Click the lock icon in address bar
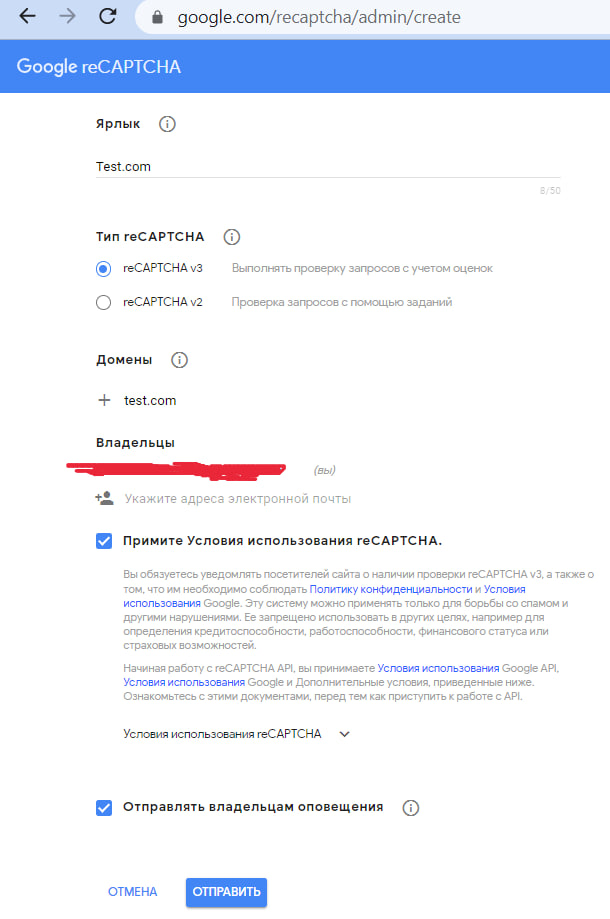The height and width of the screenshot is (919, 610). tap(157, 18)
